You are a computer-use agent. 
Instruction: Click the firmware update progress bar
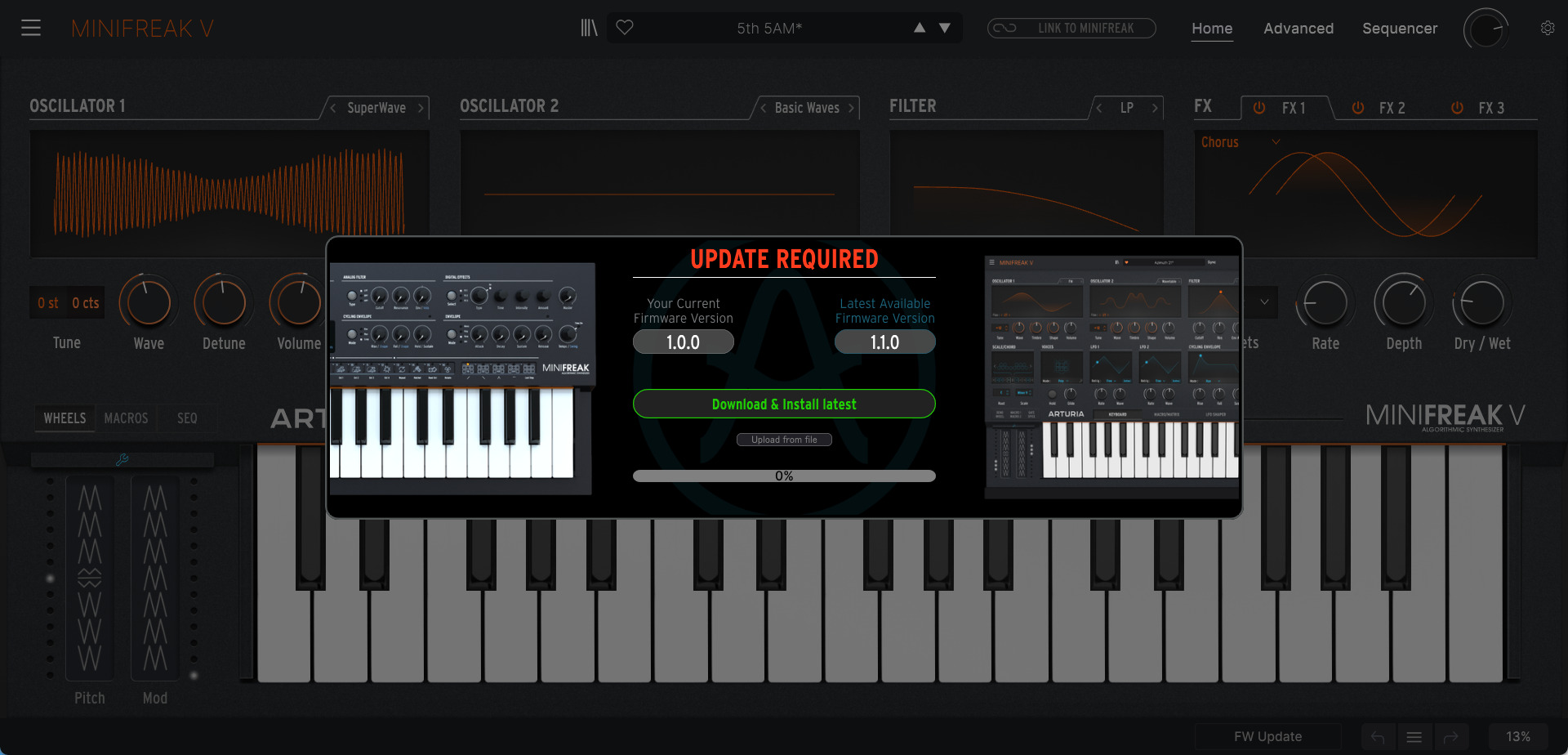(x=784, y=476)
